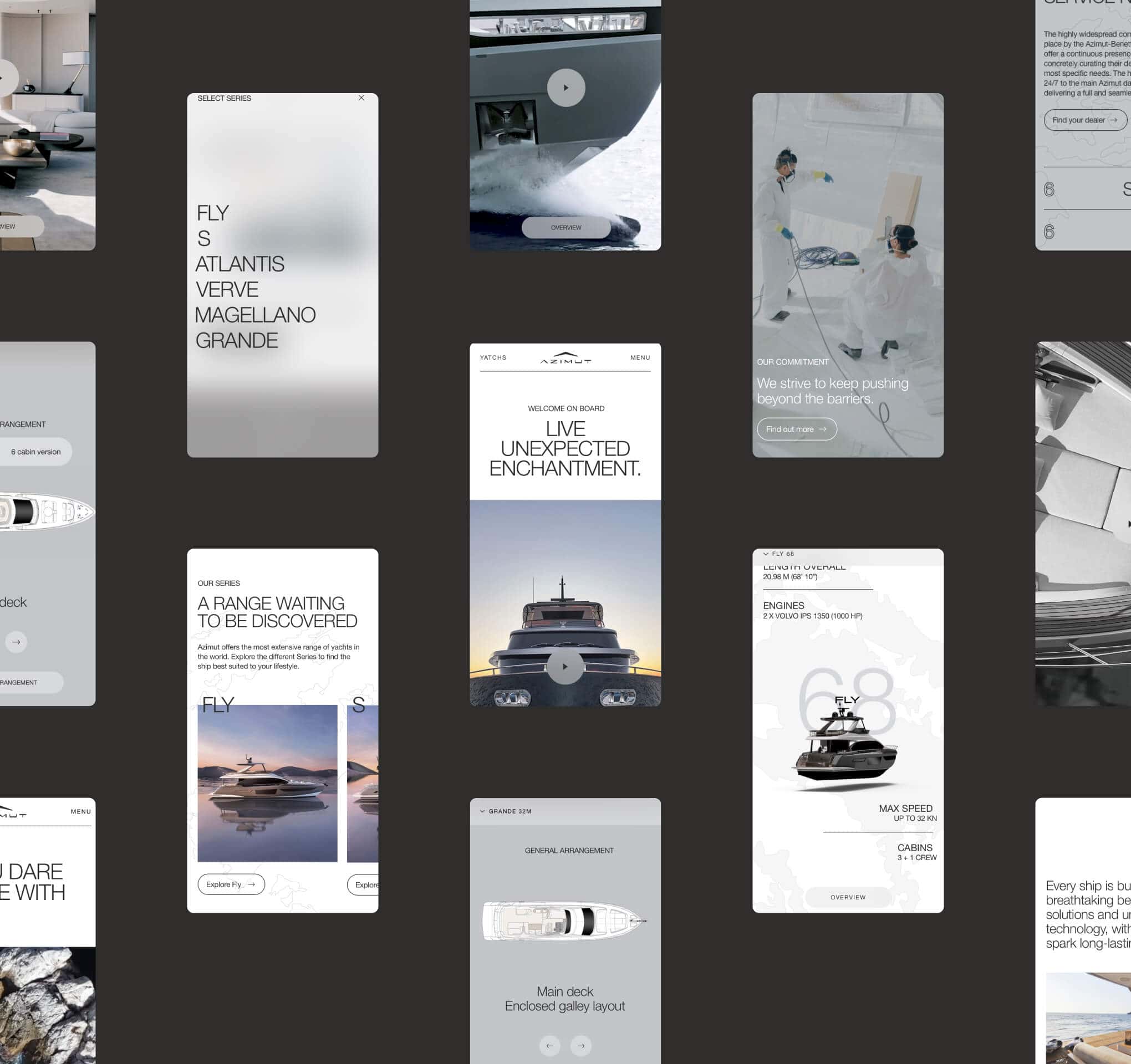This screenshot has height=1064, width=1131.
Task: Expand the Grande 32M chevron dropdown
Action: [482, 811]
